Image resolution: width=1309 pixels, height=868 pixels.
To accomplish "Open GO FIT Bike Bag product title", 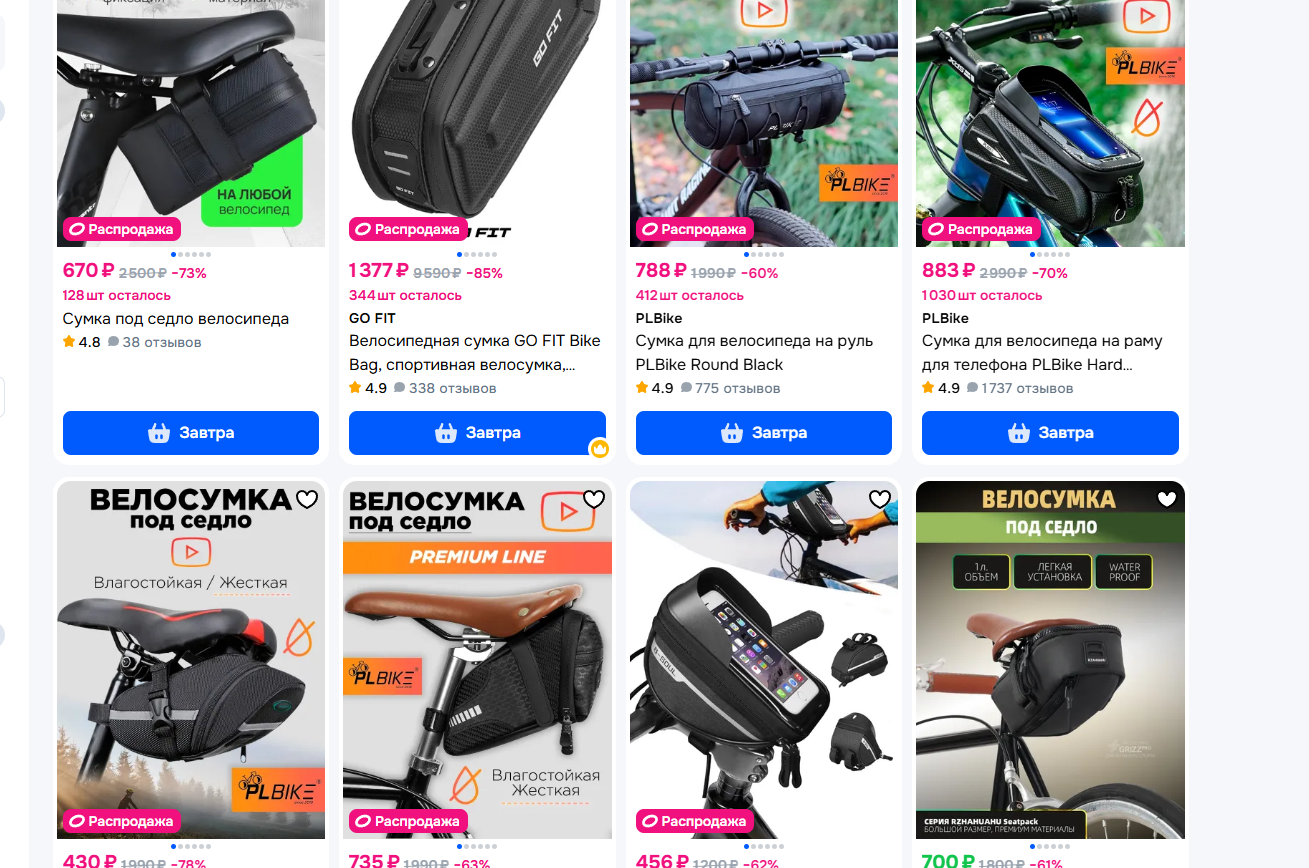I will [x=475, y=353].
